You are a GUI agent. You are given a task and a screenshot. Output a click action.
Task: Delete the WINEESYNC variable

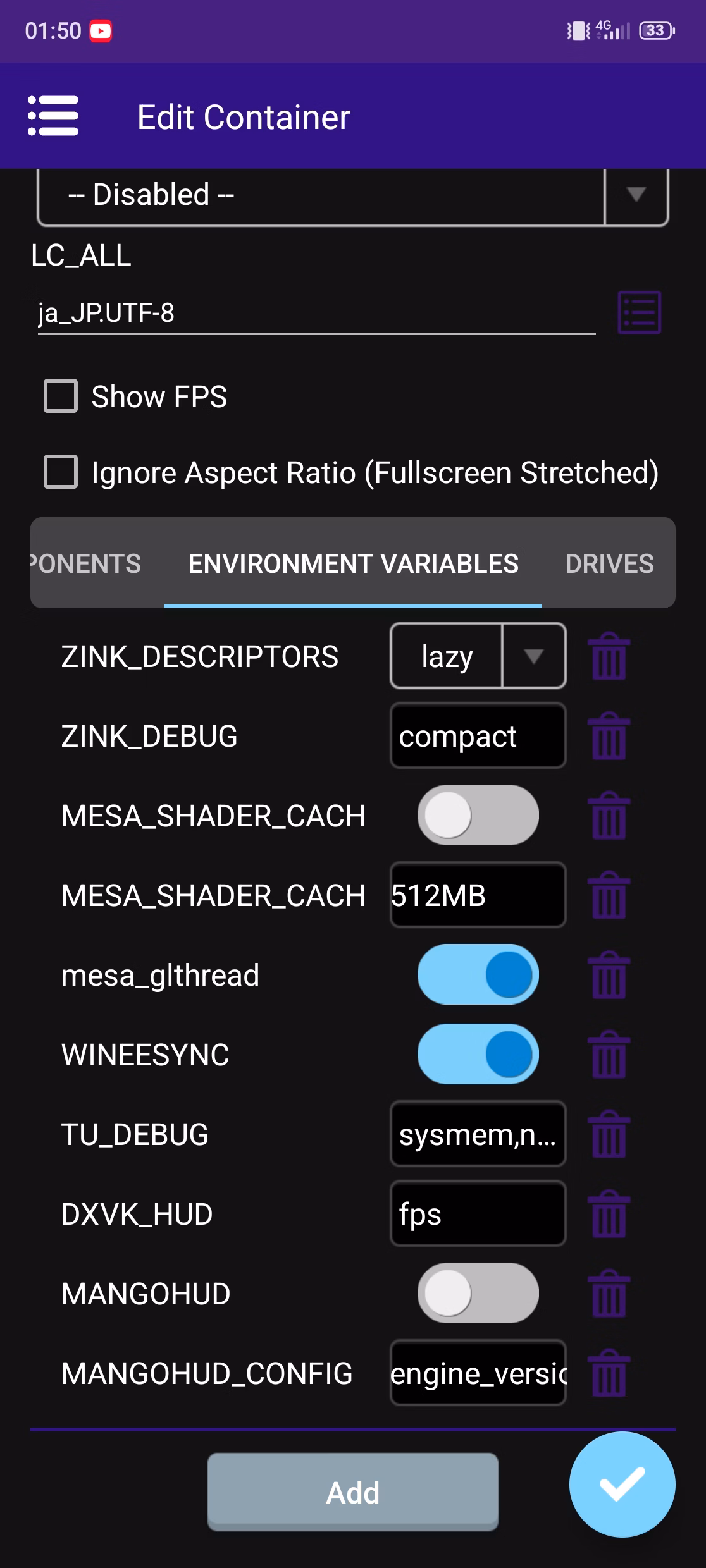pos(609,1055)
